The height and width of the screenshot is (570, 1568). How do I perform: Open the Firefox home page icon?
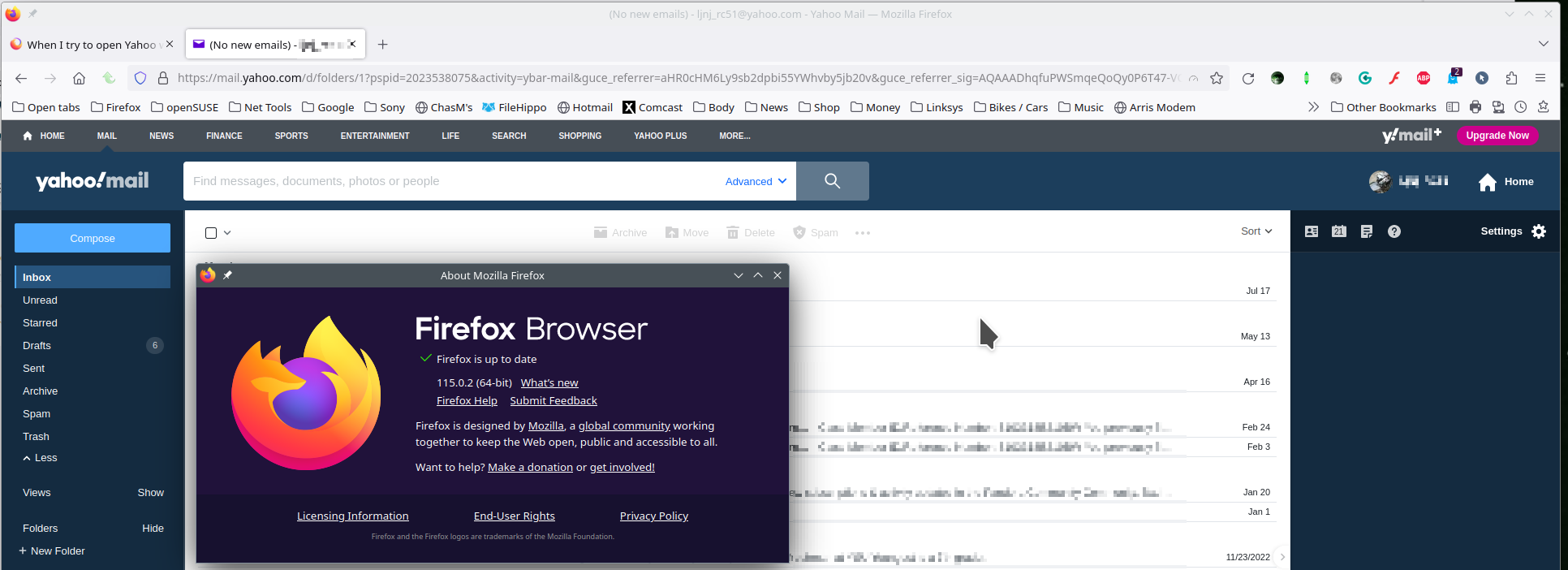(79, 78)
